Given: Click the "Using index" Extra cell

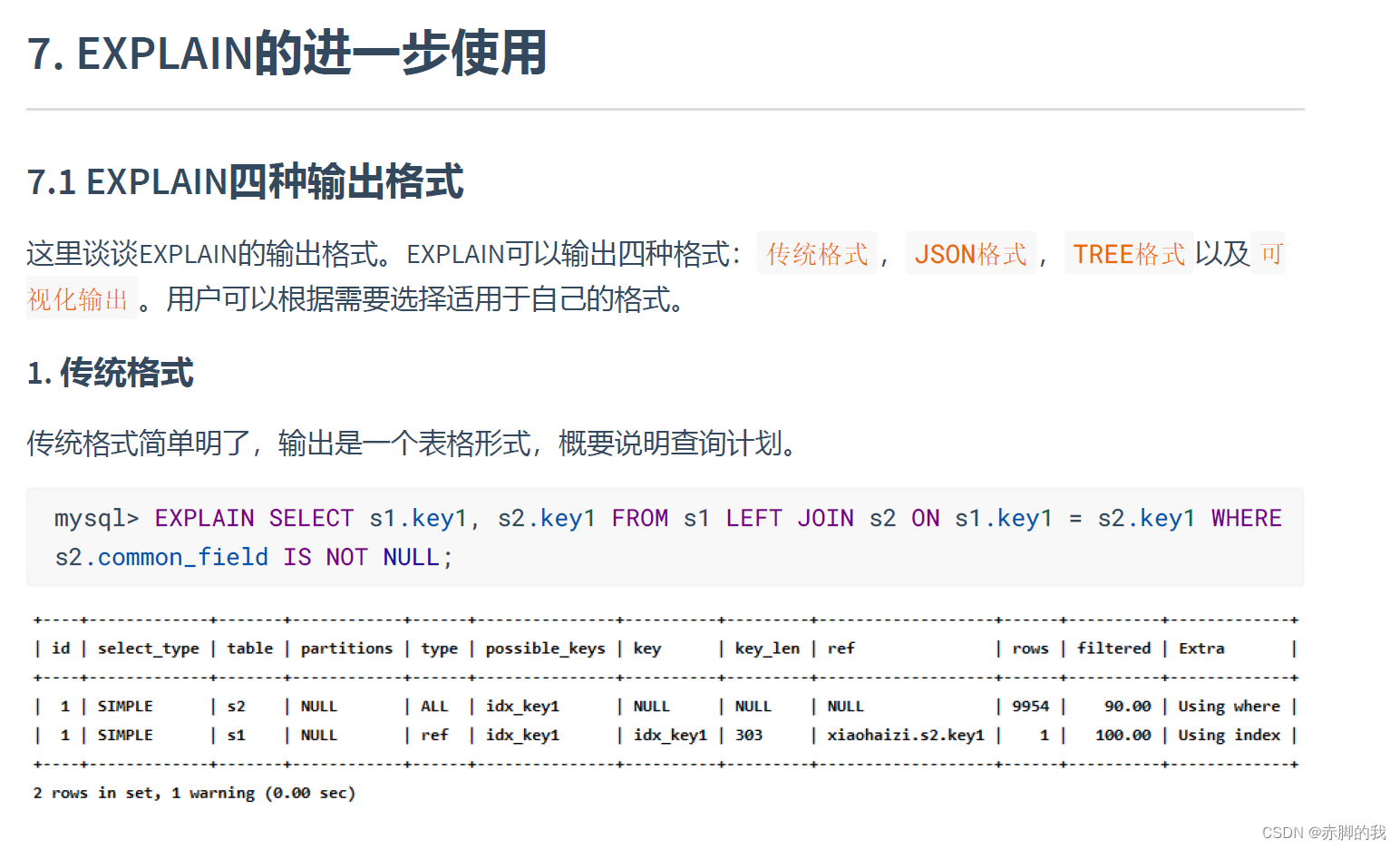Looking at the screenshot, I should coord(1229,736).
